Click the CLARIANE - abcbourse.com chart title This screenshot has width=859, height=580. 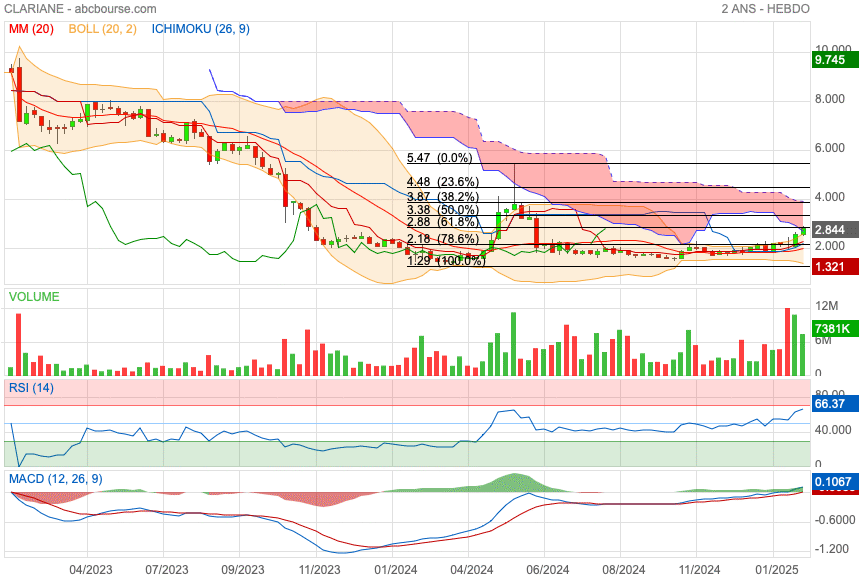coord(80,9)
